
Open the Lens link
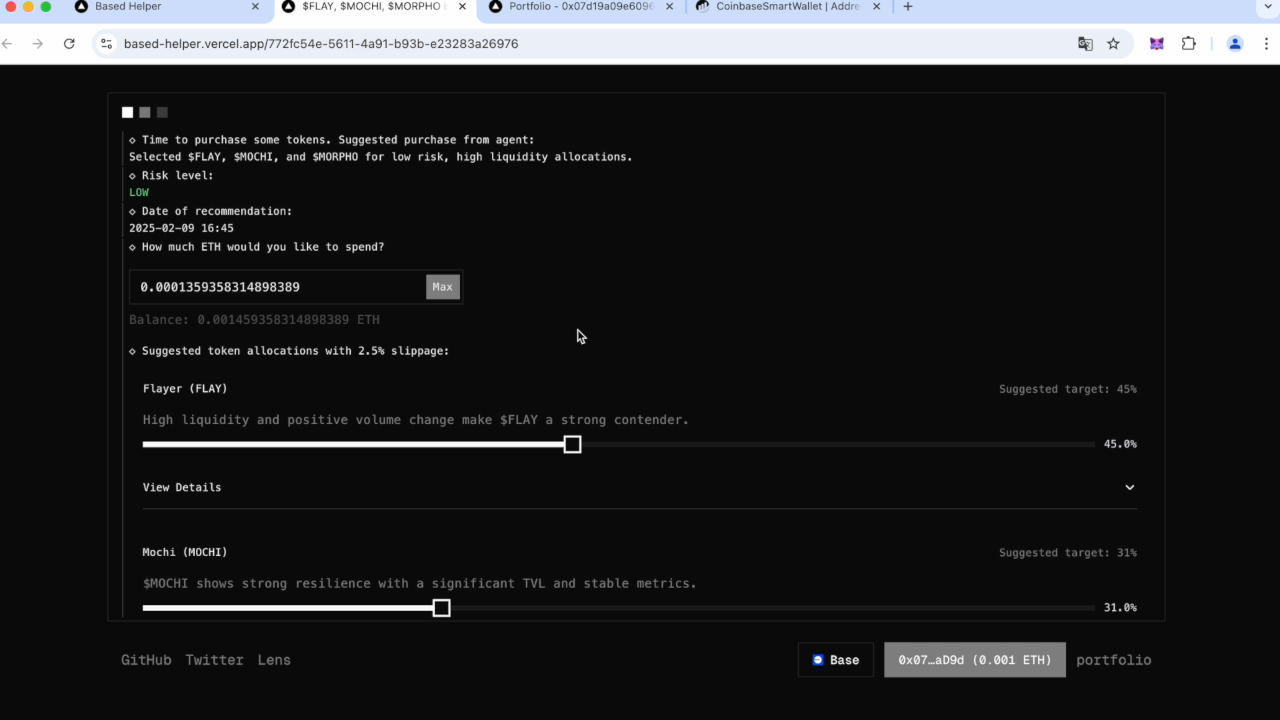pos(274,660)
